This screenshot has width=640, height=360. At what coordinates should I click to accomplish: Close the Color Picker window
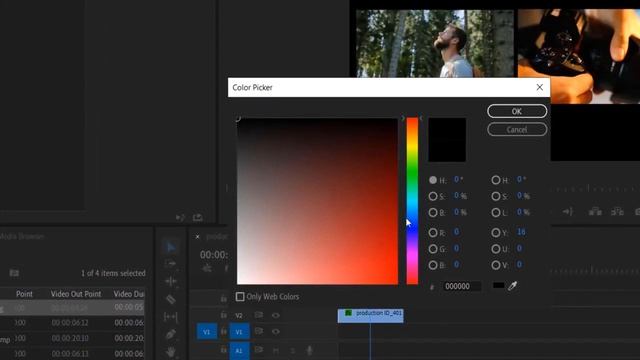540,87
